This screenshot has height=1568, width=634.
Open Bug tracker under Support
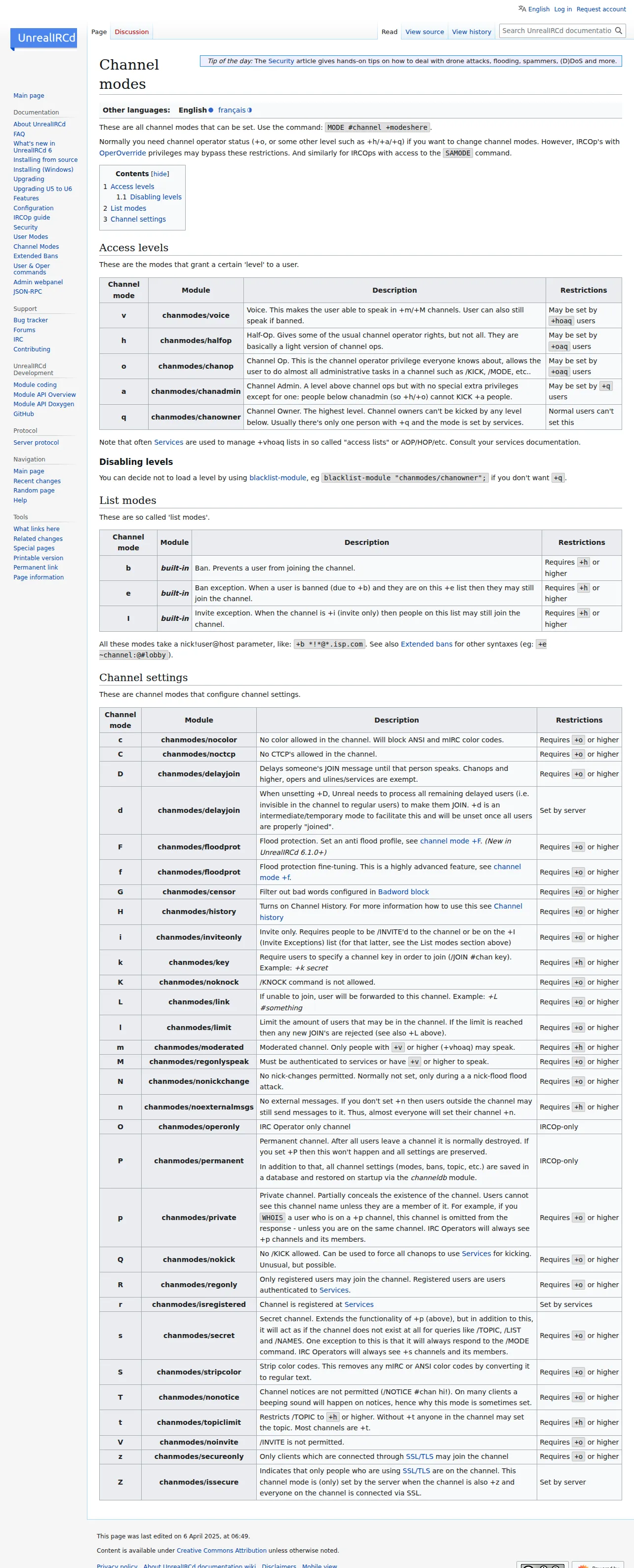(31, 320)
